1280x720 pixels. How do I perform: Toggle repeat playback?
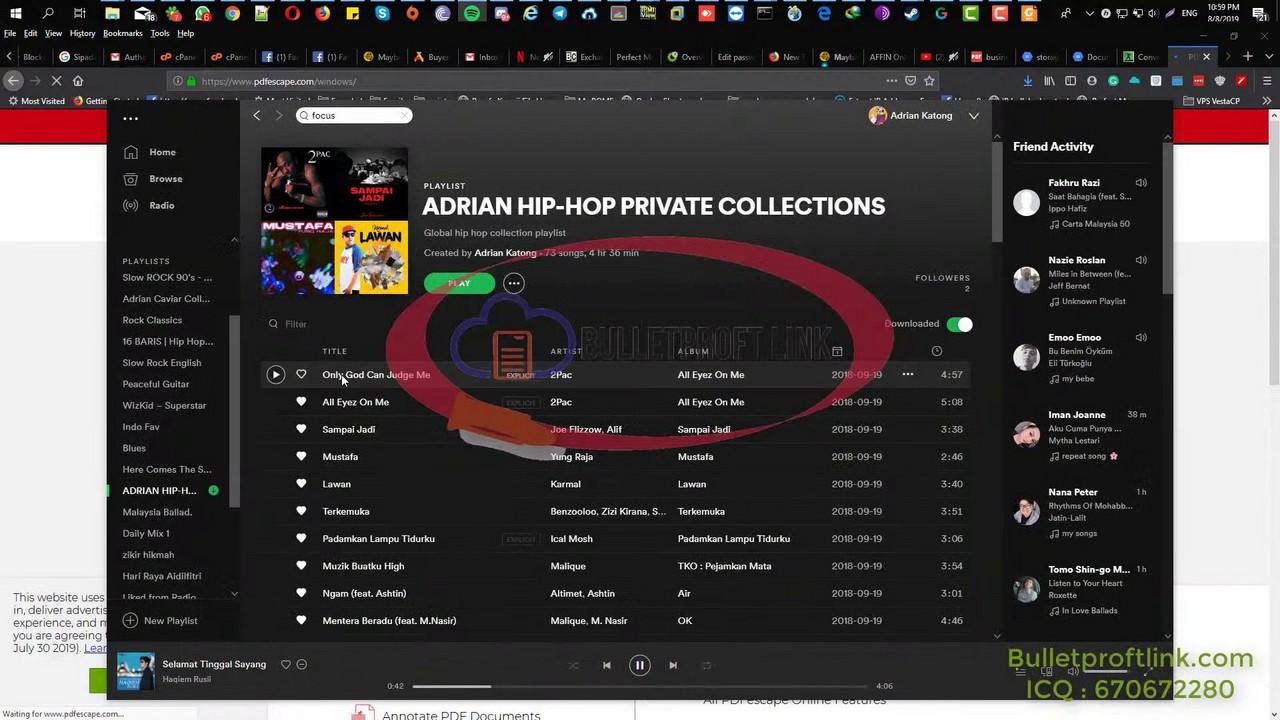click(706, 665)
